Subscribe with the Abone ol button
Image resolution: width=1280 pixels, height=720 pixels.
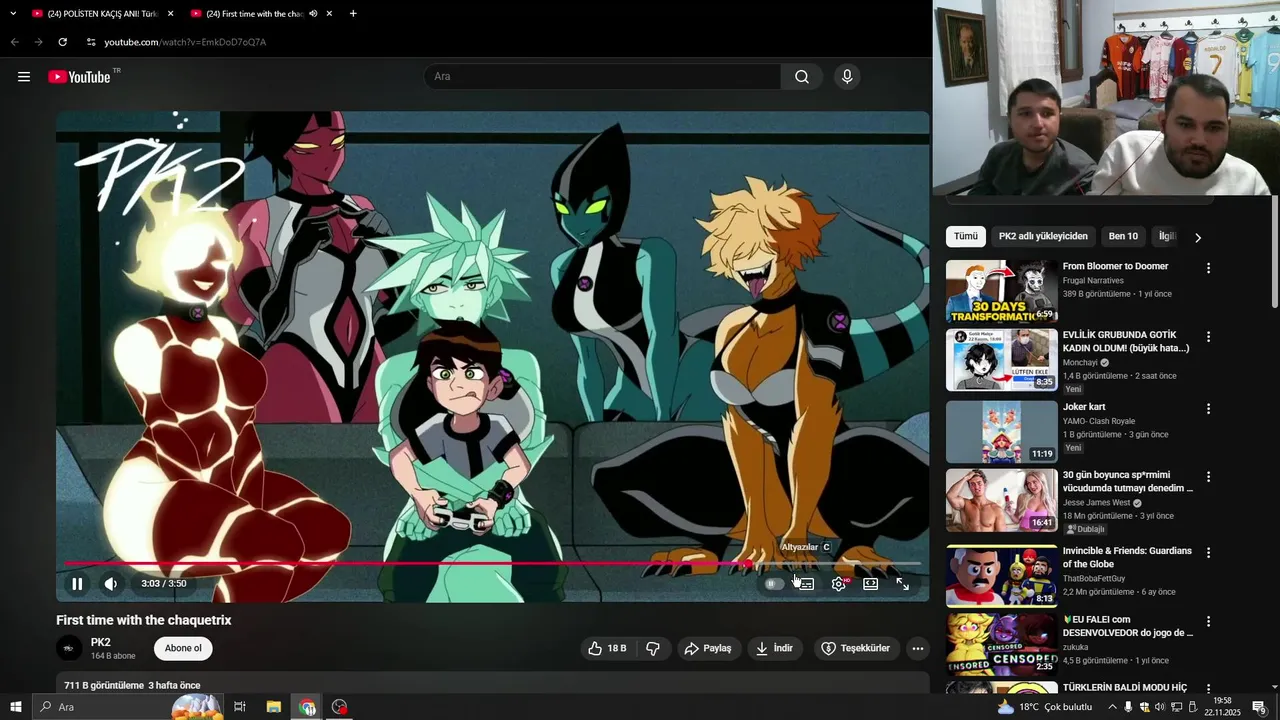pos(183,648)
